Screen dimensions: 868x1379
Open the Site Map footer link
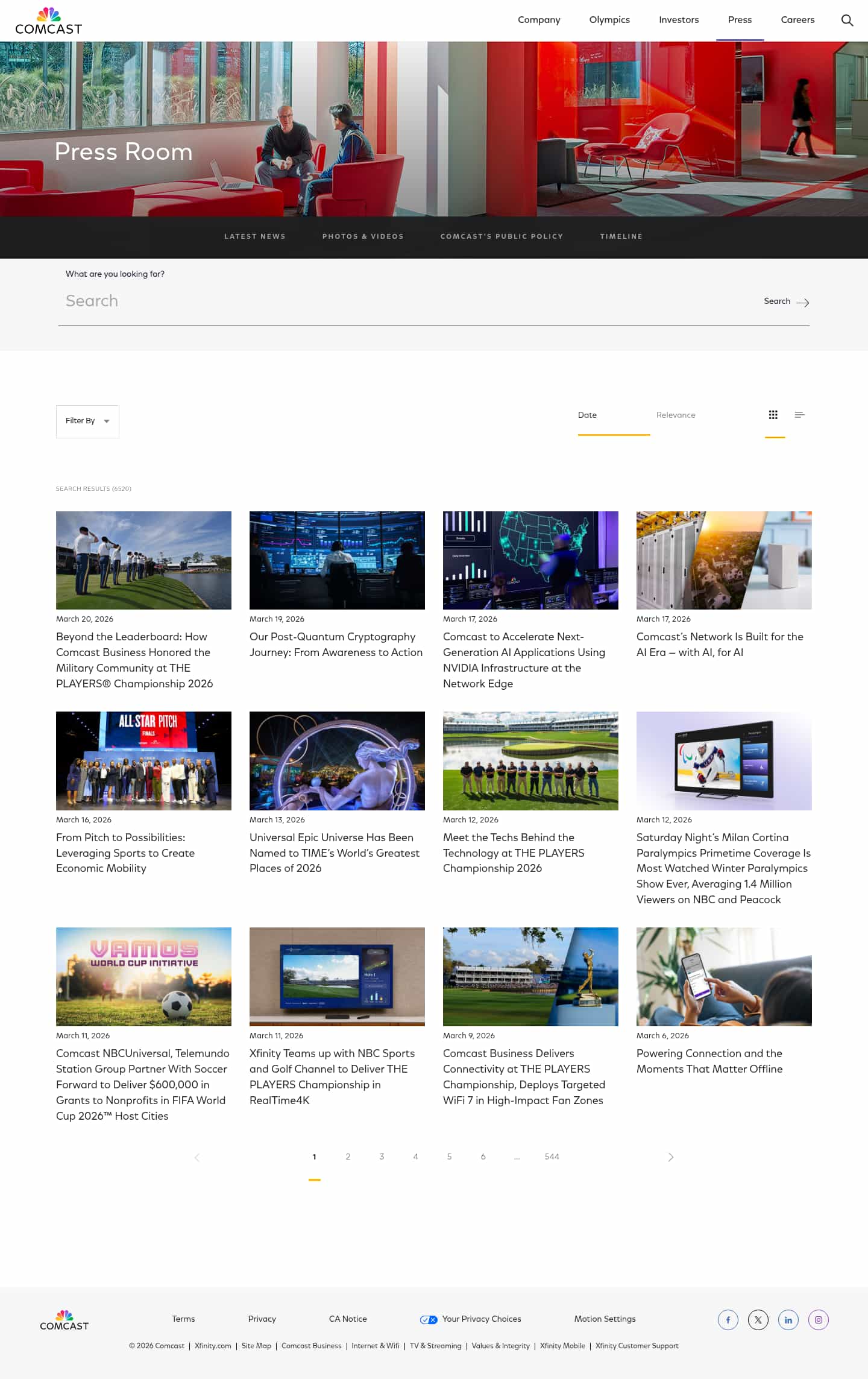tap(256, 1346)
